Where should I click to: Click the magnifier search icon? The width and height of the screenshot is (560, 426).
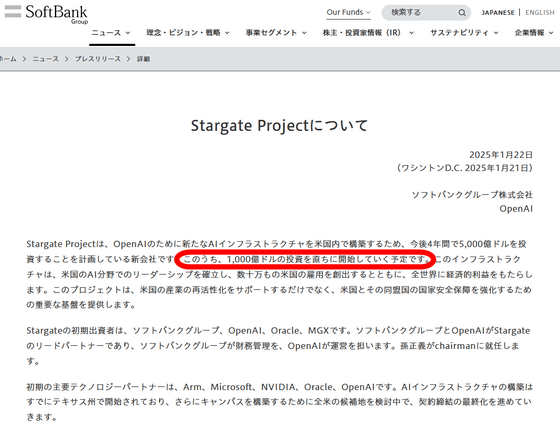pyautogui.click(x=462, y=13)
